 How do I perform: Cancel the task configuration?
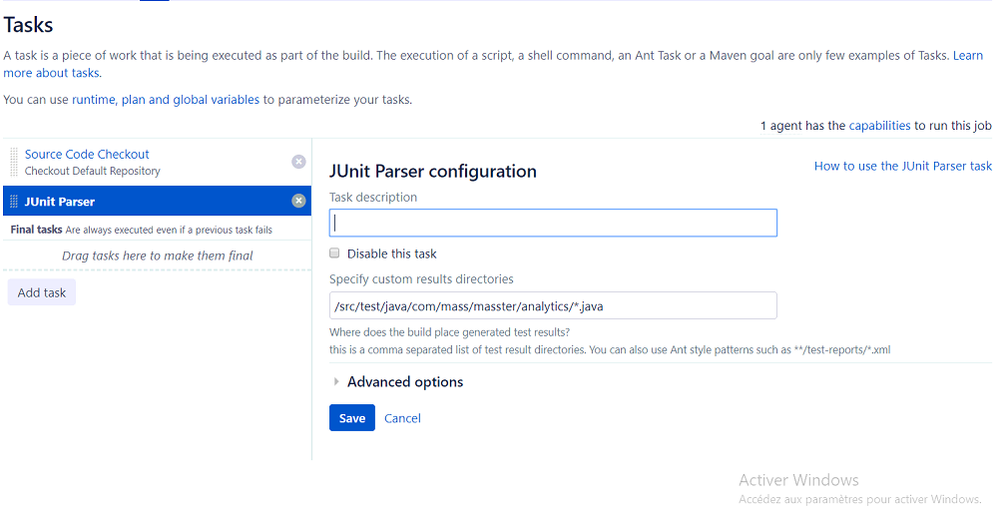[x=402, y=418]
